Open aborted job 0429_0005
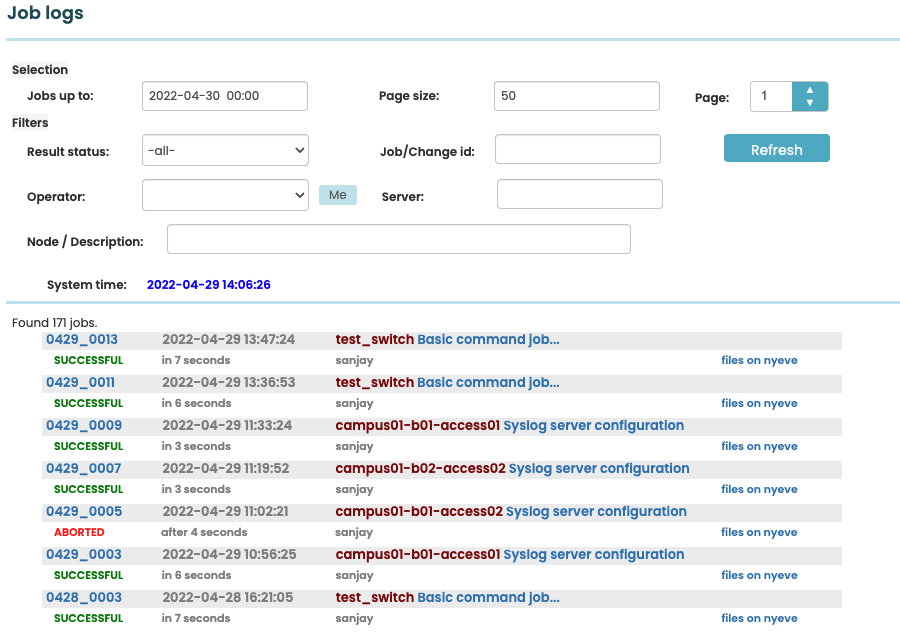900x632 pixels. pos(83,512)
